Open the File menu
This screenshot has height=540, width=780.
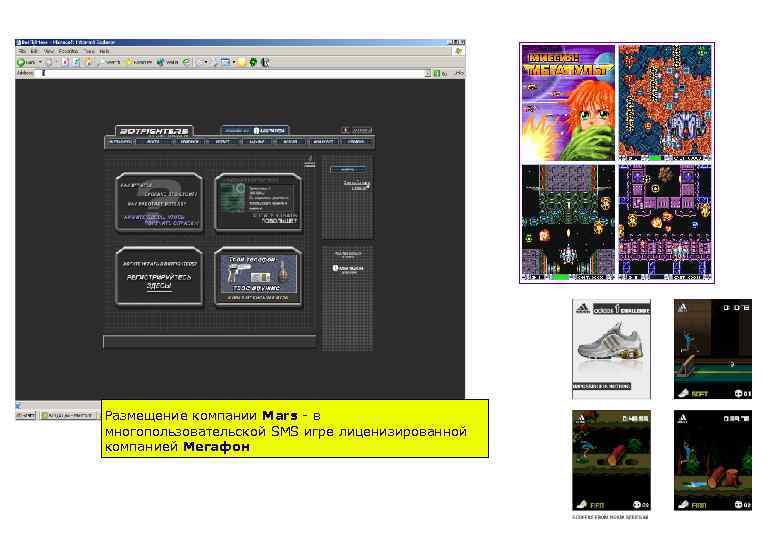click(x=21, y=51)
